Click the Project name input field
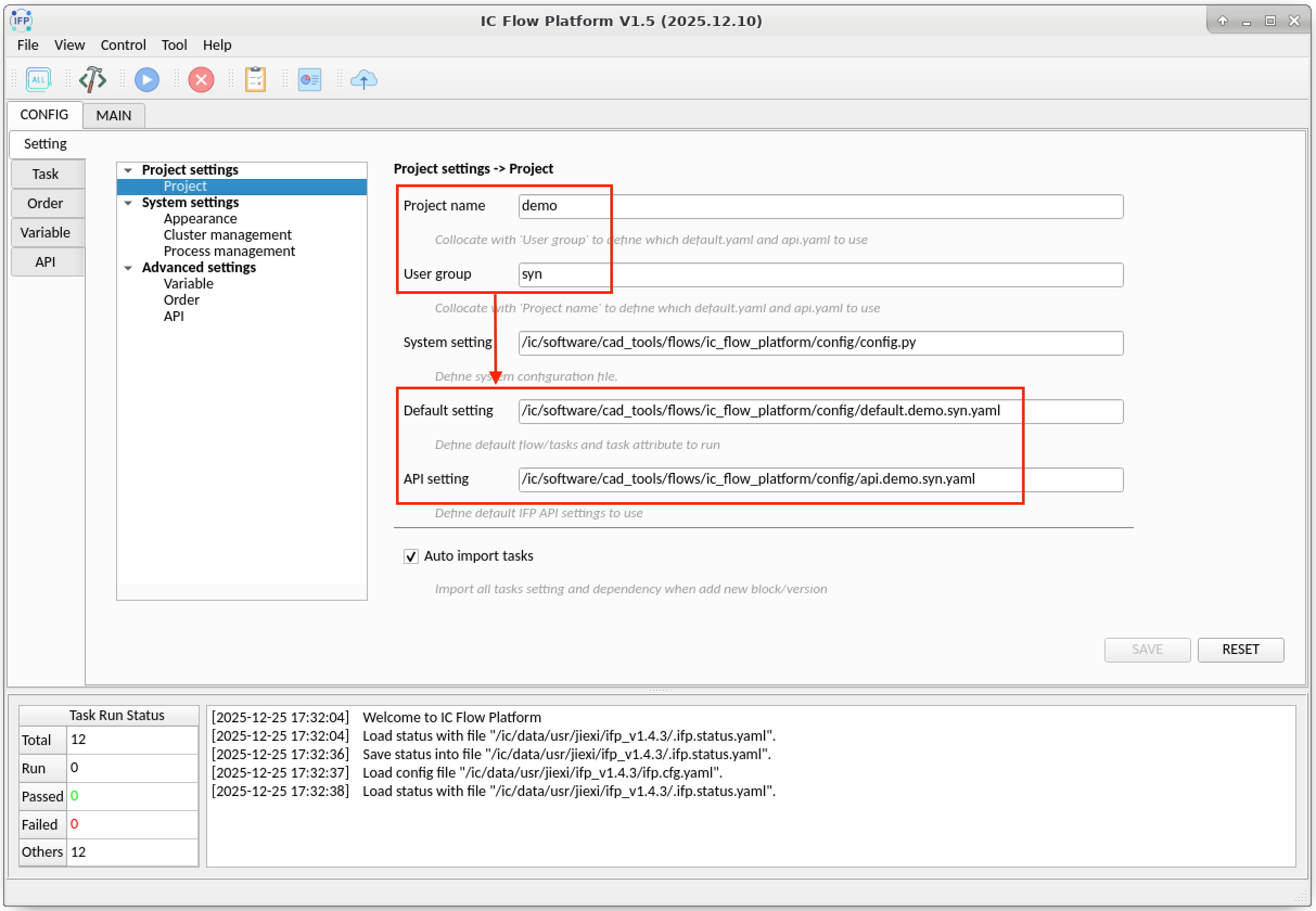The height and width of the screenshot is (911, 1316). click(x=820, y=206)
